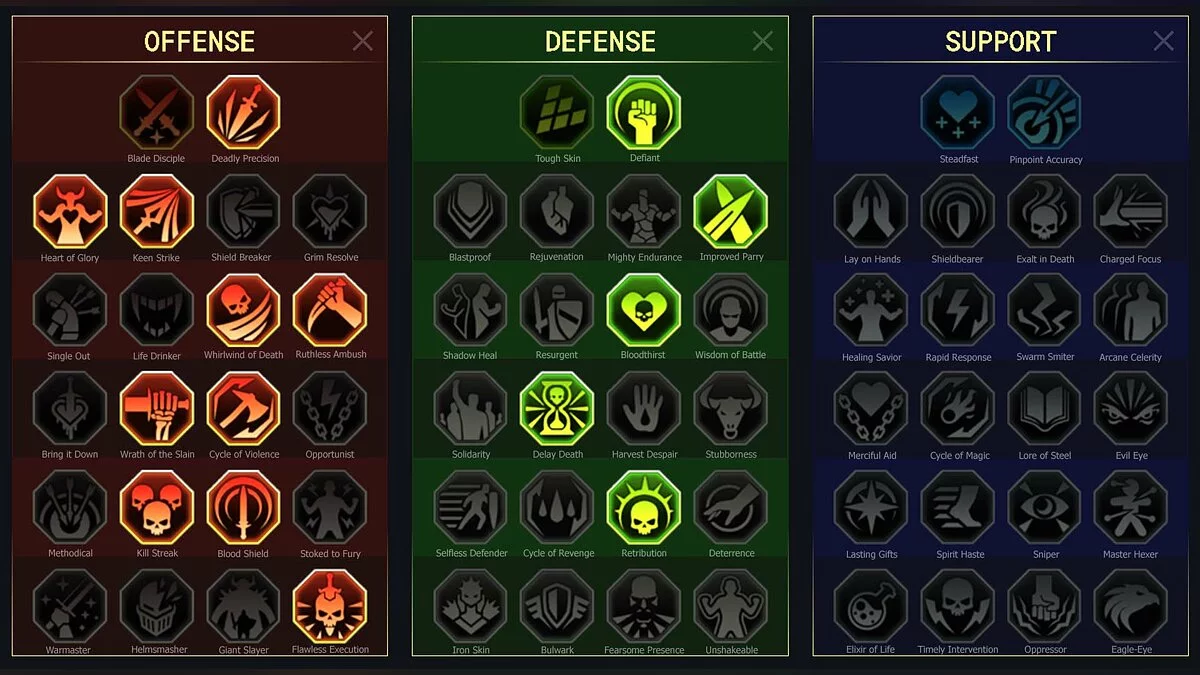Screen dimensions: 1200x675
Task: Select the Deadly Precision mastery icon
Action: point(243,113)
